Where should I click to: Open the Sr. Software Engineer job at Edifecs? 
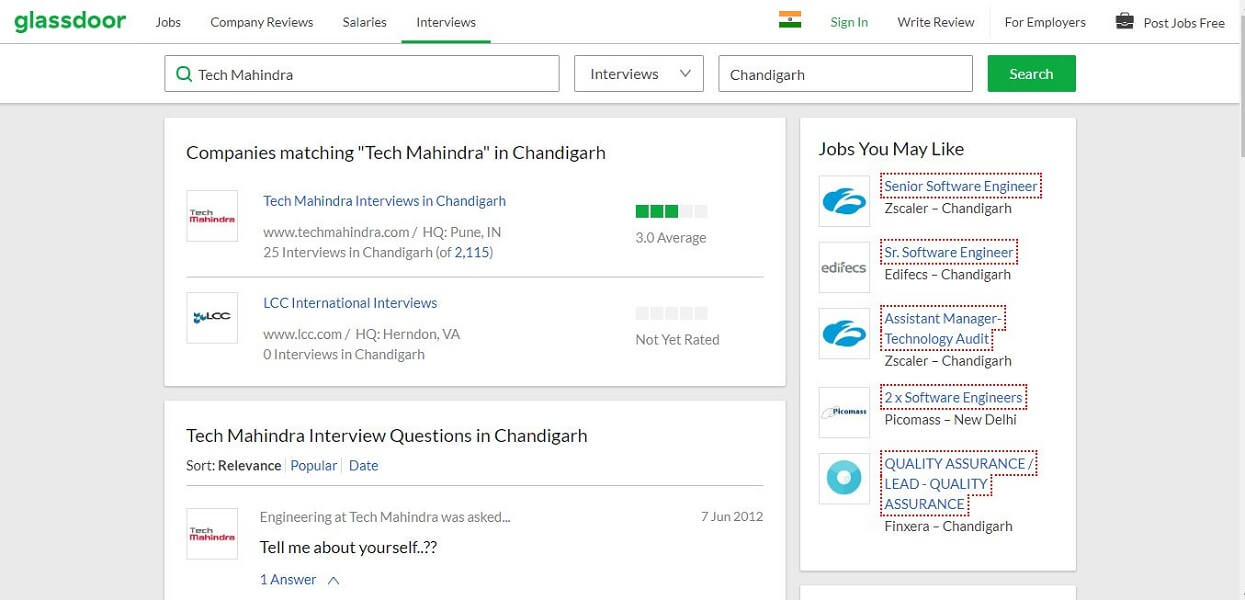(x=949, y=252)
